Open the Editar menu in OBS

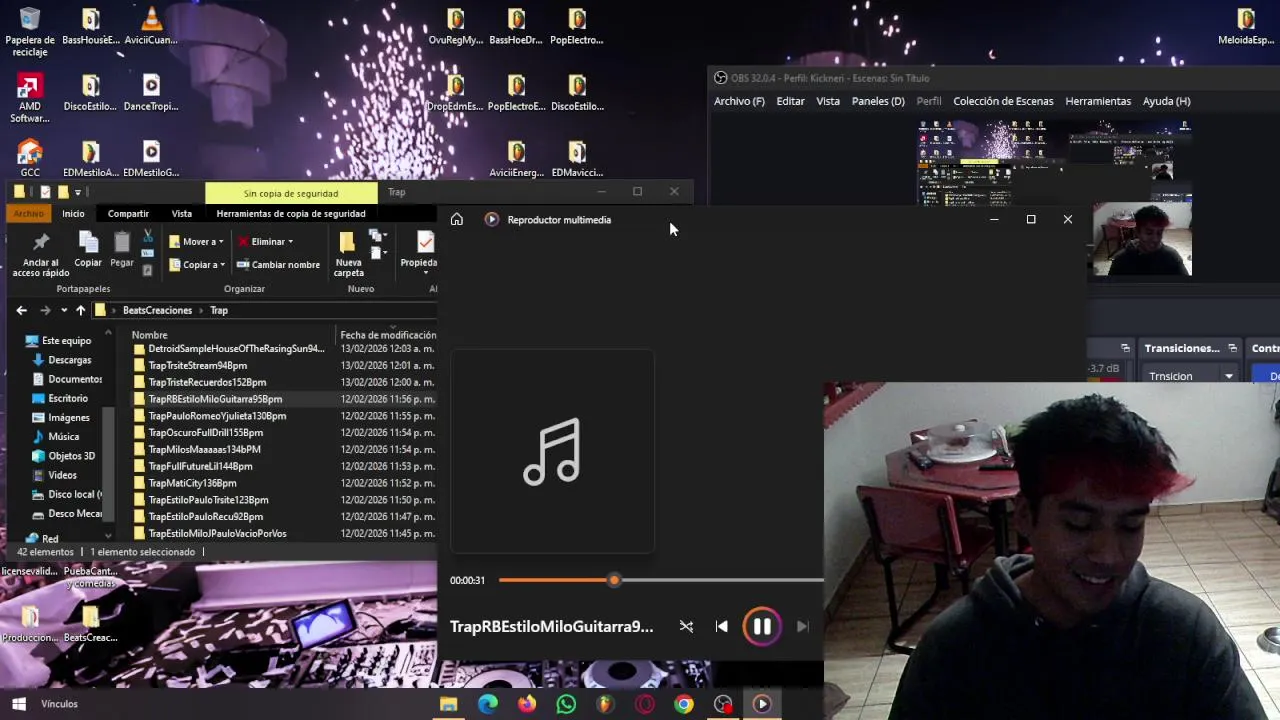point(790,101)
